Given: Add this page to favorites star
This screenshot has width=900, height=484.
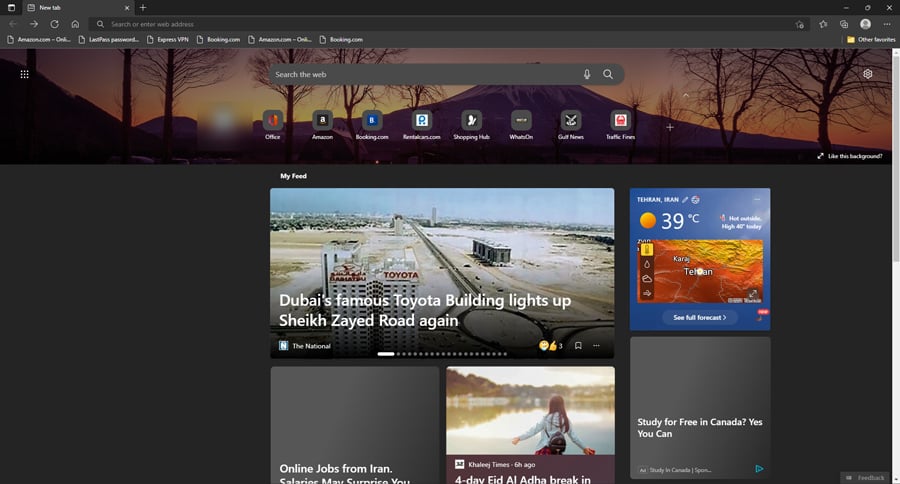Looking at the screenshot, I should (800, 24).
